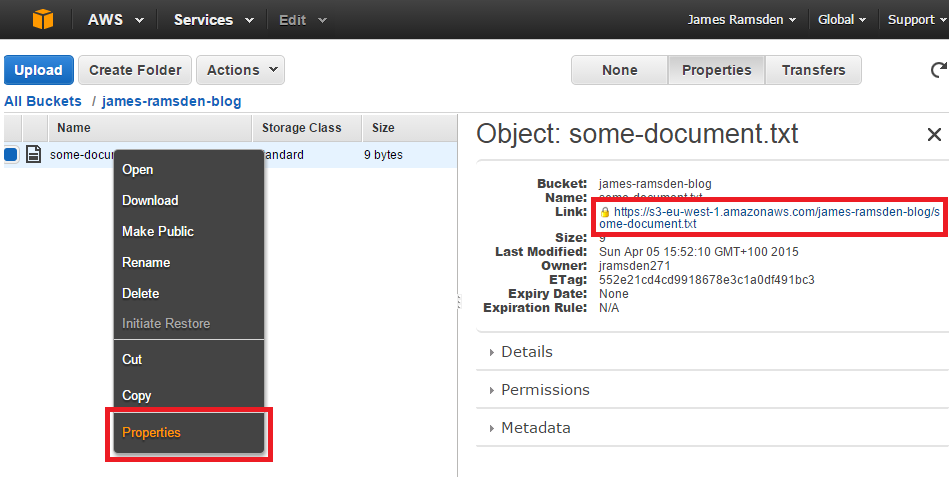The image size is (949, 477).
Task: Open the Edit dropdown in the top bar
Action: [x=303, y=19]
